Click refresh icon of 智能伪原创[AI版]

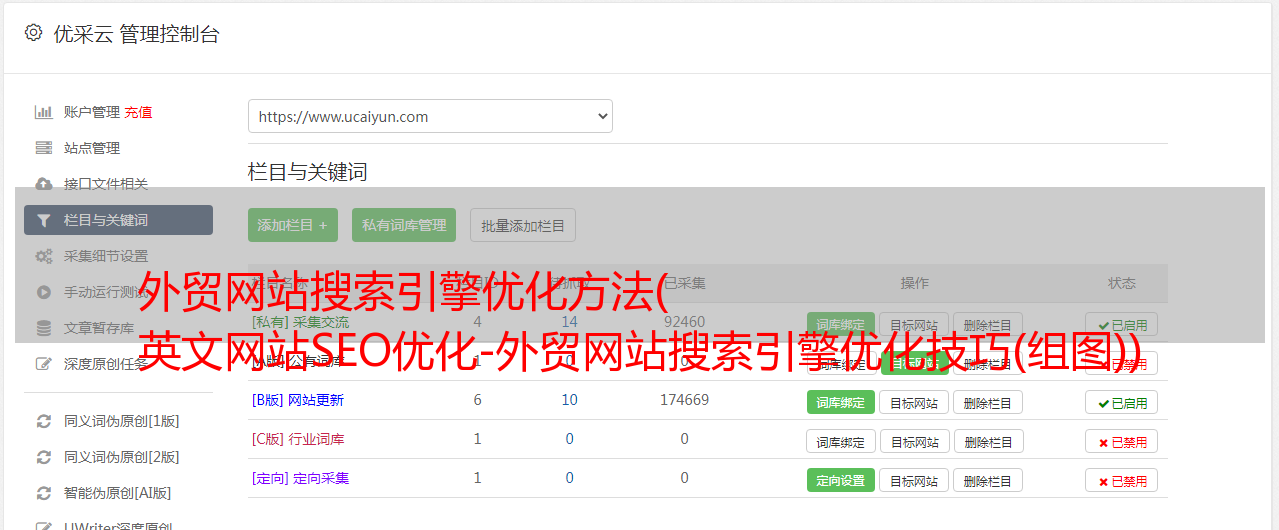coord(43,493)
